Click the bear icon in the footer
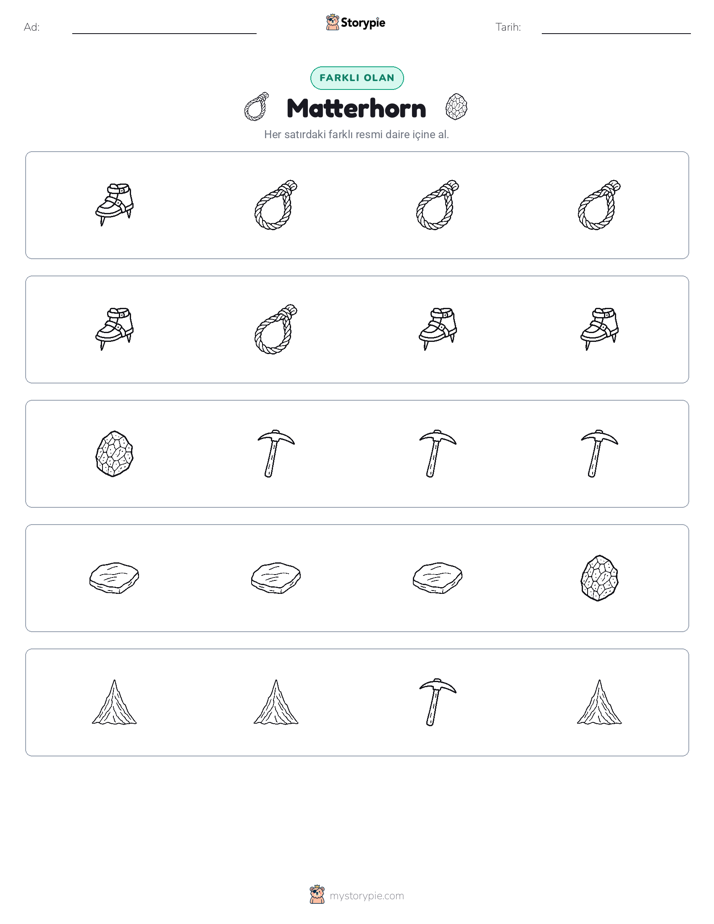 pyautogui.click(x=317, y=895)
